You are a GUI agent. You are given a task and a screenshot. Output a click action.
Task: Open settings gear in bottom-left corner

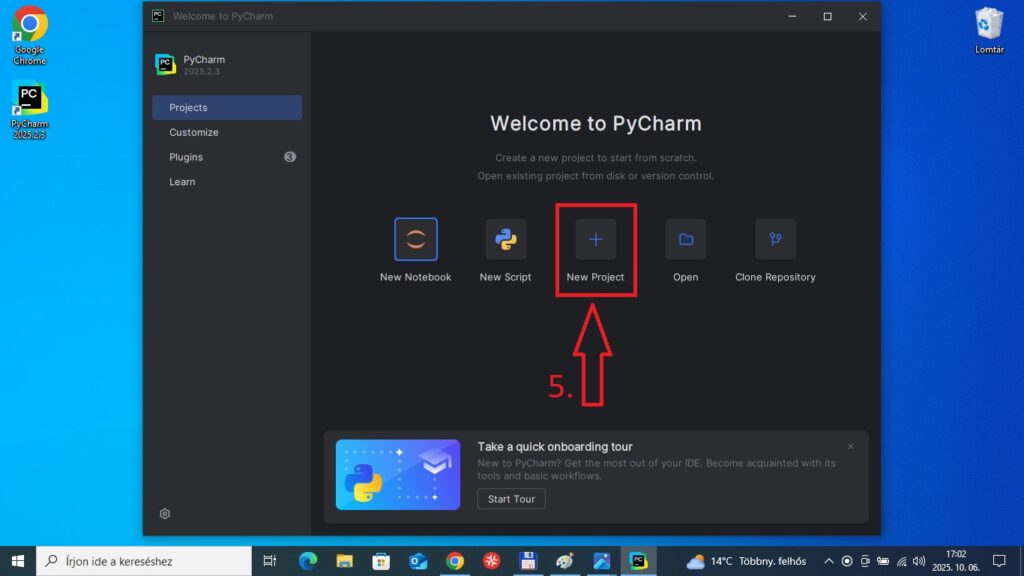pos(165,513)
